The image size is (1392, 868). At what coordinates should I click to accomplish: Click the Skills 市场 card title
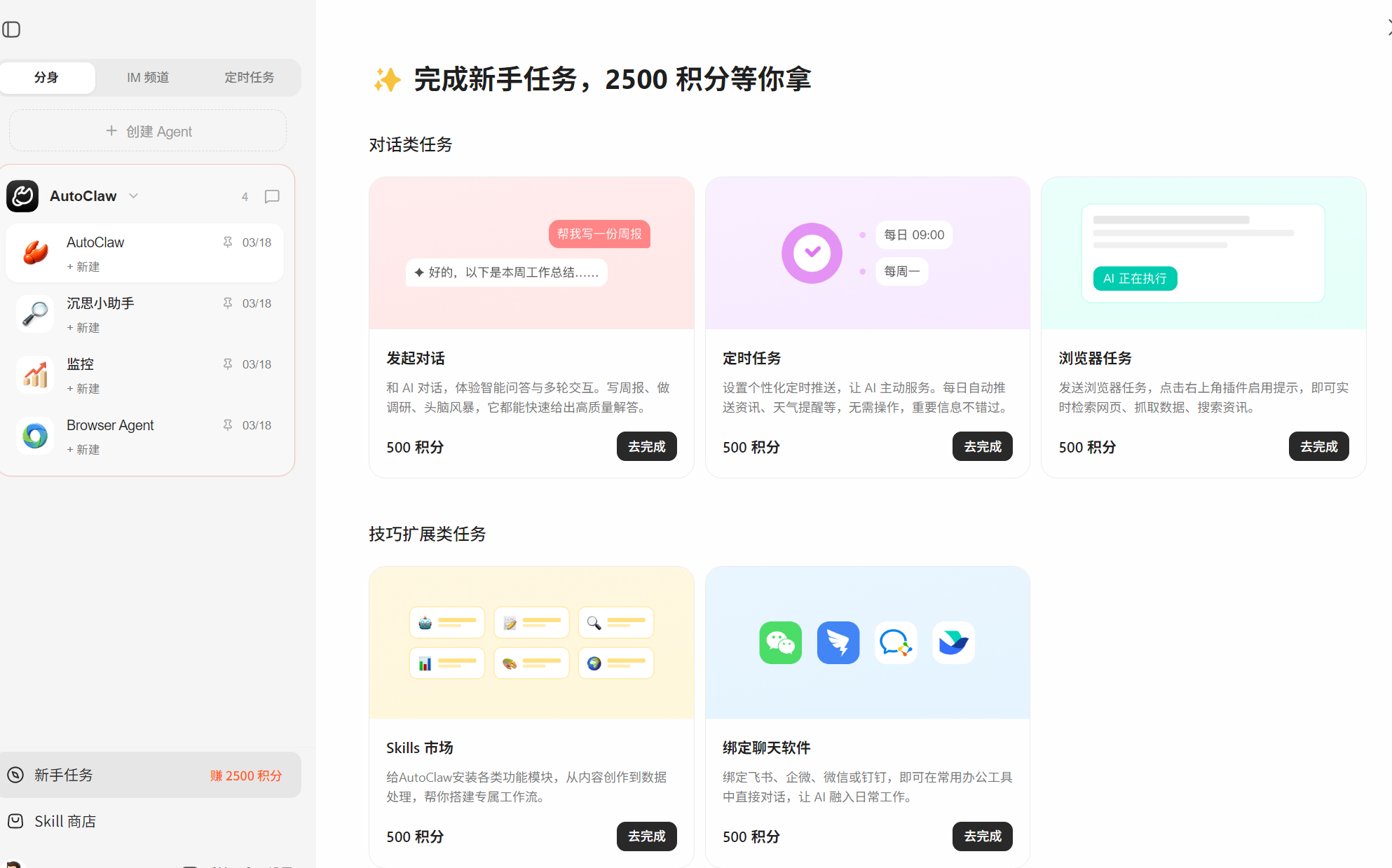[420, 748]
